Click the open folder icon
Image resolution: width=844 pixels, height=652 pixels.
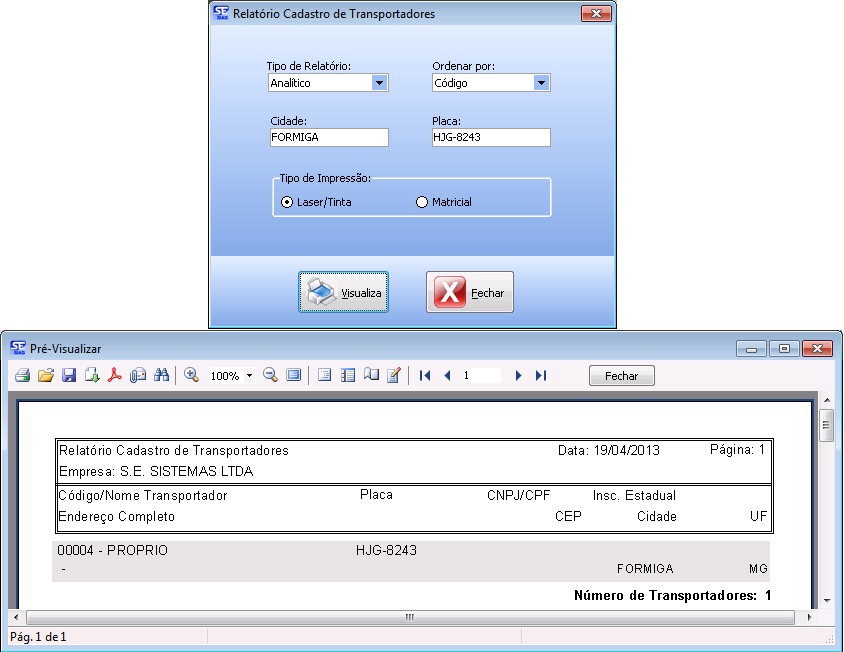[x=45, y=376]
